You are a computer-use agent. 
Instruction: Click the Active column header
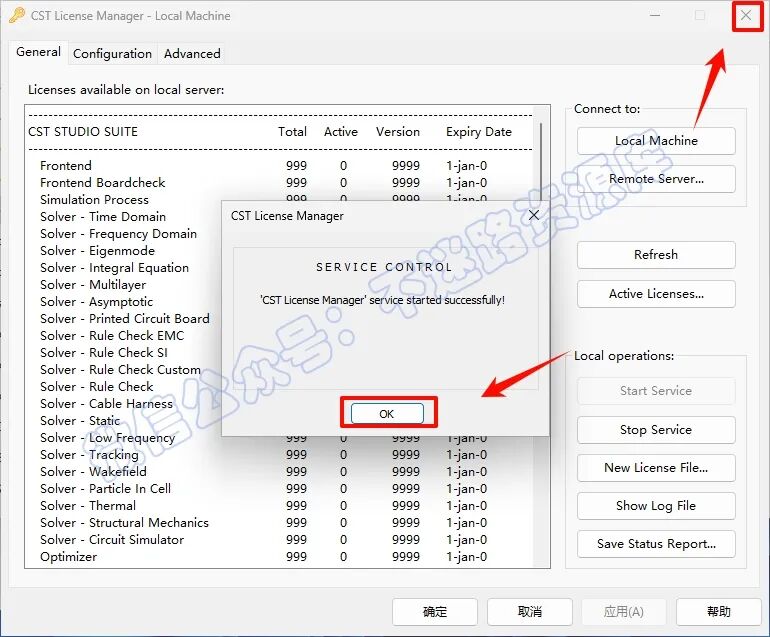point(341,132)
